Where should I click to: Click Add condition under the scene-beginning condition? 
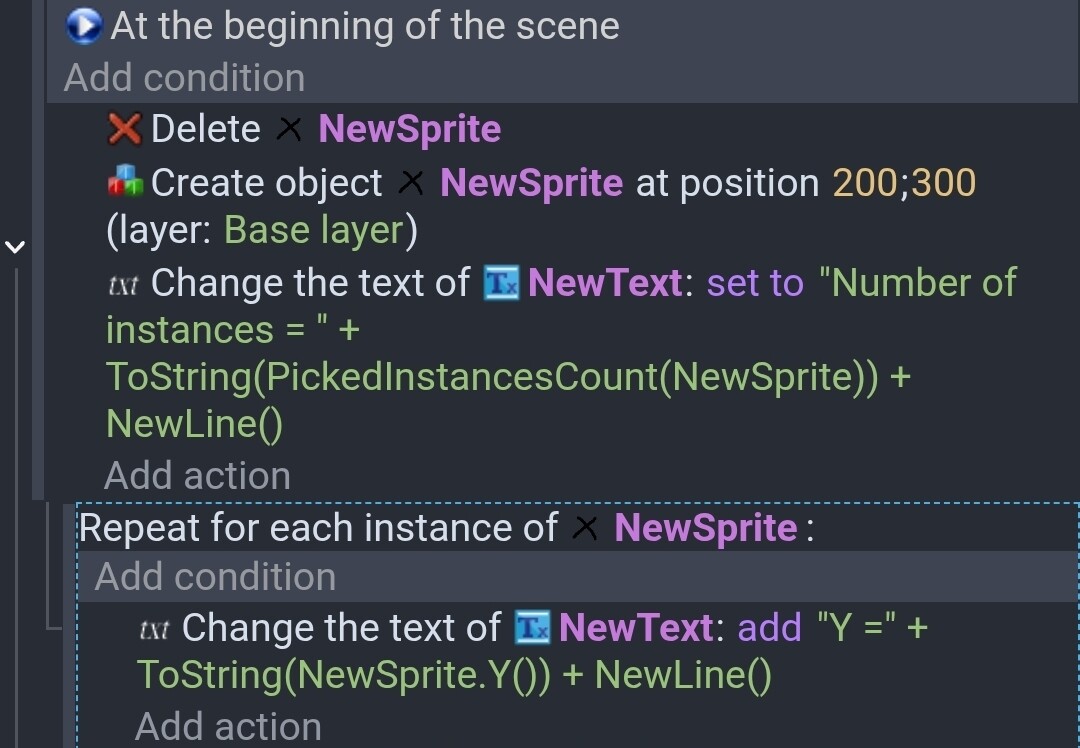pos(184,78)
